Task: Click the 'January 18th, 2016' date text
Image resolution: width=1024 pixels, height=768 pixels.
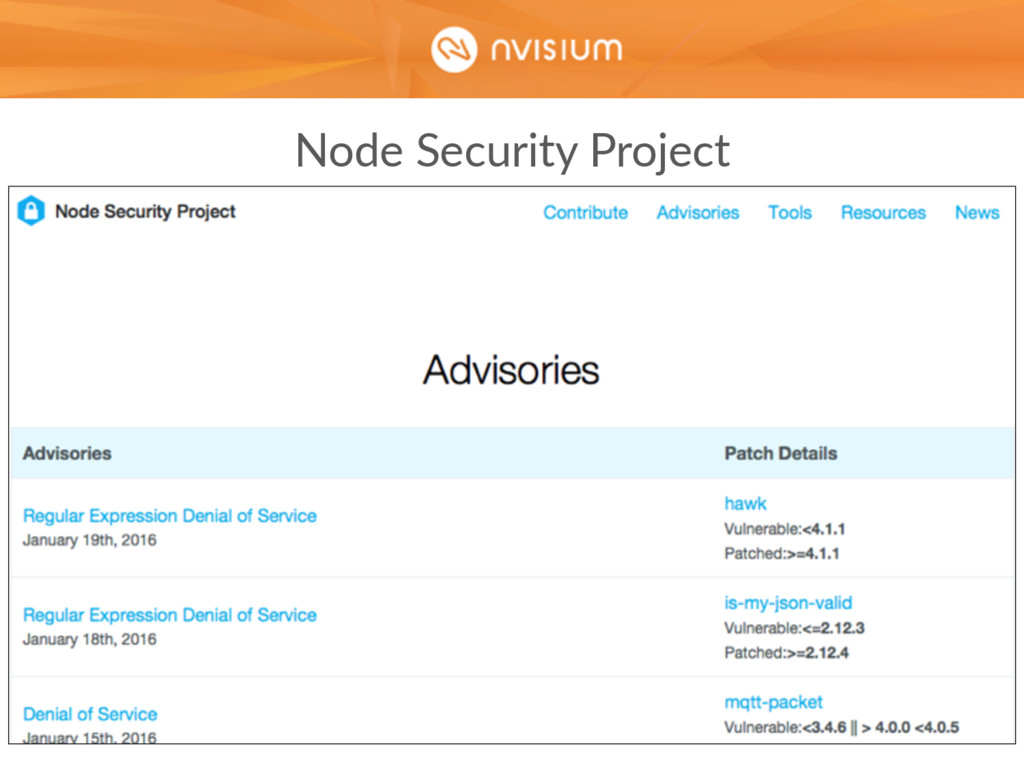Action: click(89, 639)
